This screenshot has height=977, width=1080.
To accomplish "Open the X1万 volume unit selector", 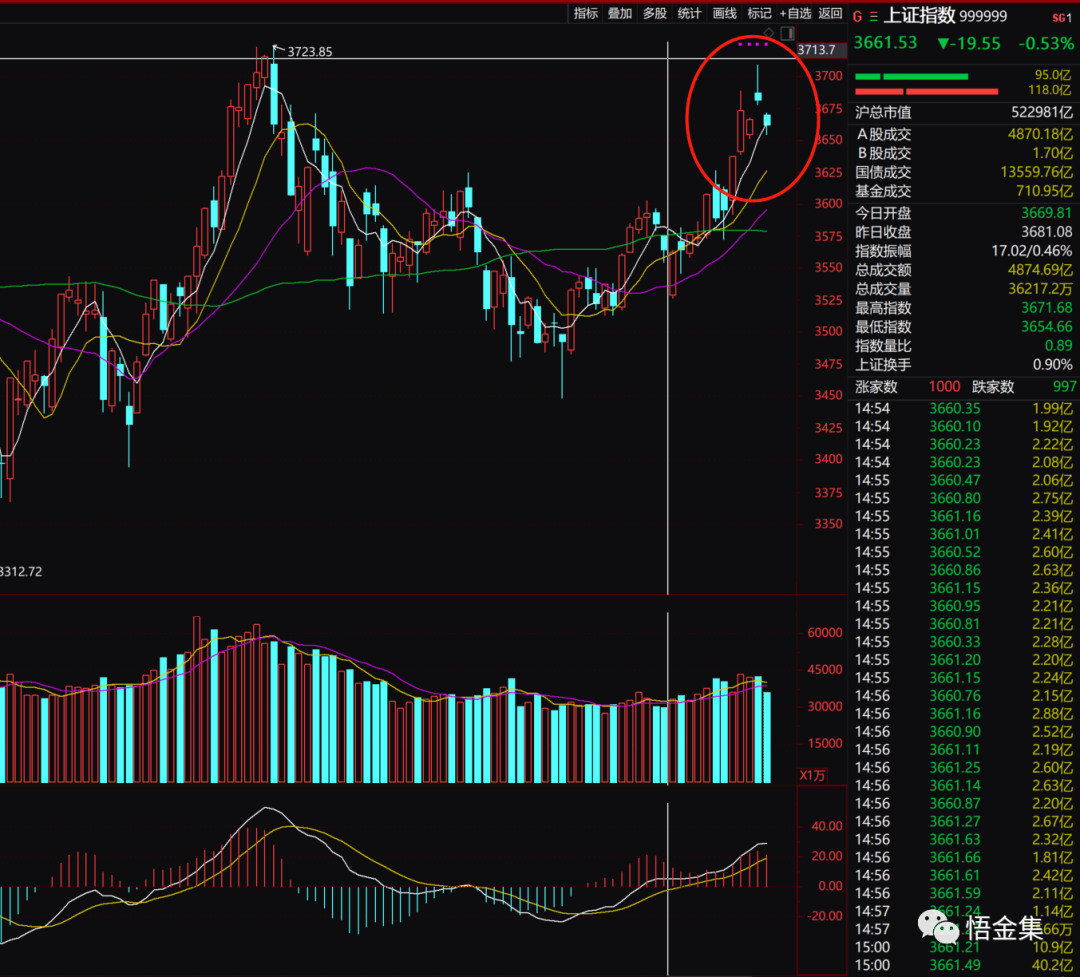I will click(812, 776).
